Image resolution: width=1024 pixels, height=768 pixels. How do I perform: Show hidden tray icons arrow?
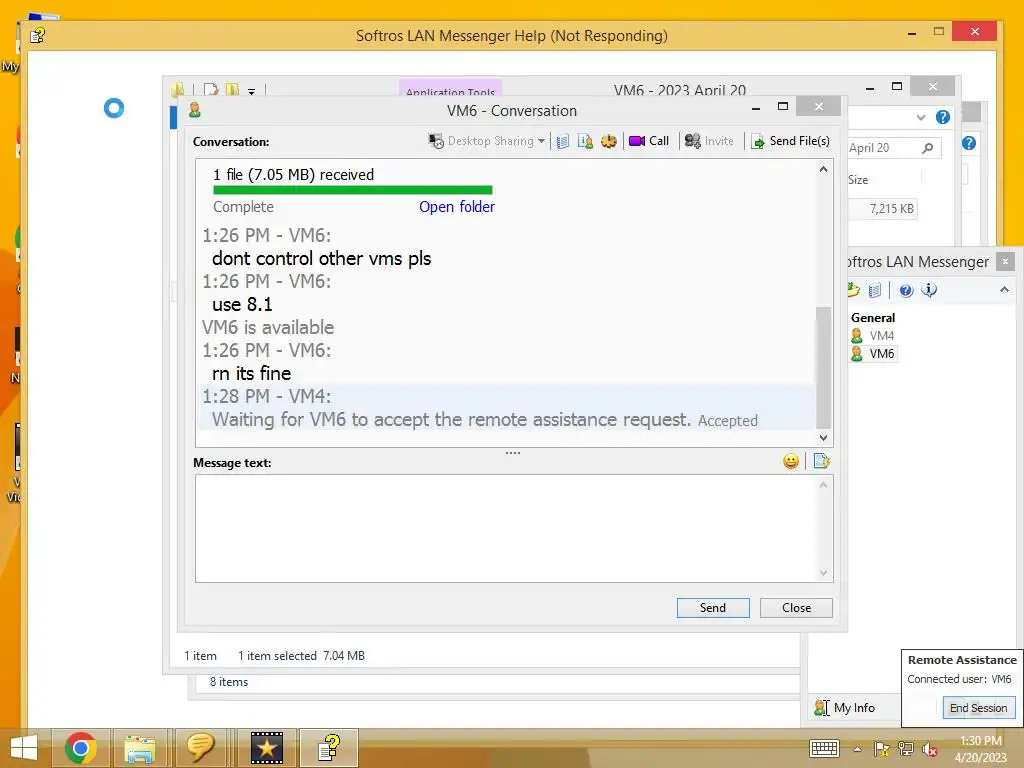click(x=857, y=749)
